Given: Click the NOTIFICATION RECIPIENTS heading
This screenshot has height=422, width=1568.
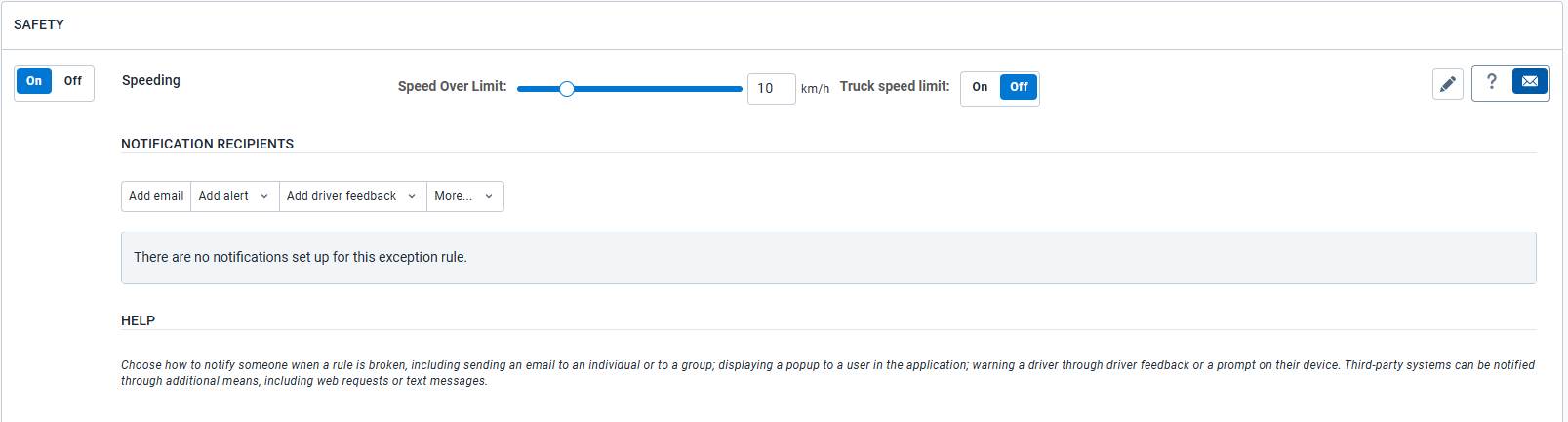Looking at the screenshot, I should pyautogui.click(x=207, y=144).
